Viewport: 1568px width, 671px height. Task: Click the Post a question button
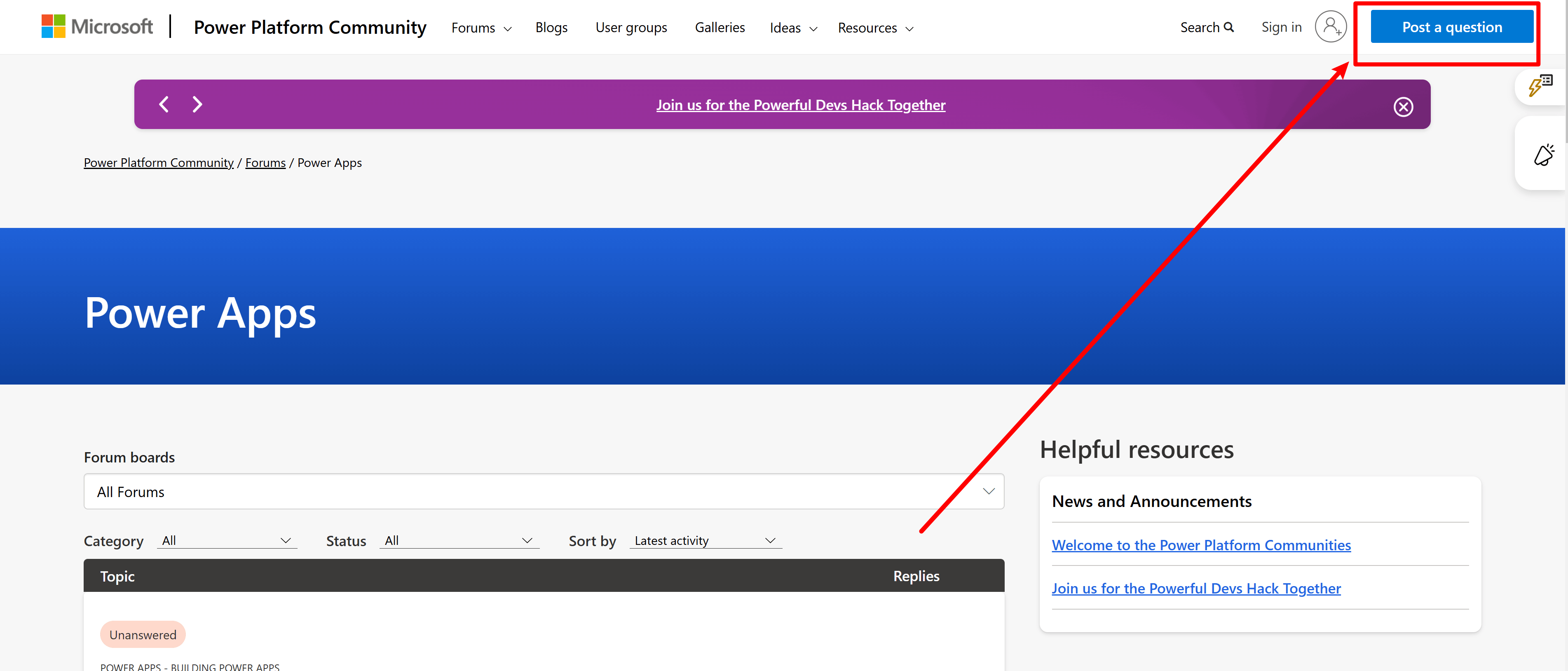(x=1451, y=26)
